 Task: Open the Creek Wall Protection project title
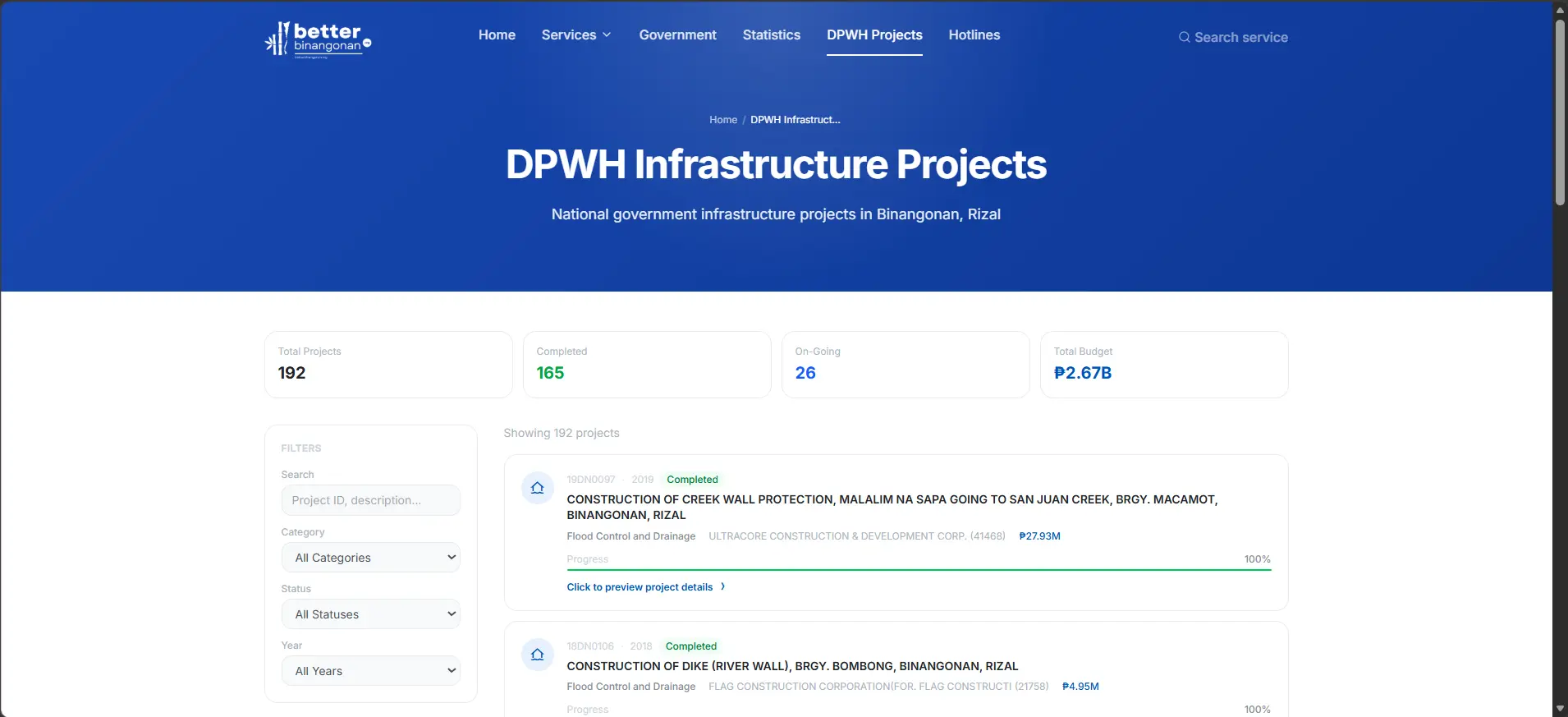[x=892, y=507]
